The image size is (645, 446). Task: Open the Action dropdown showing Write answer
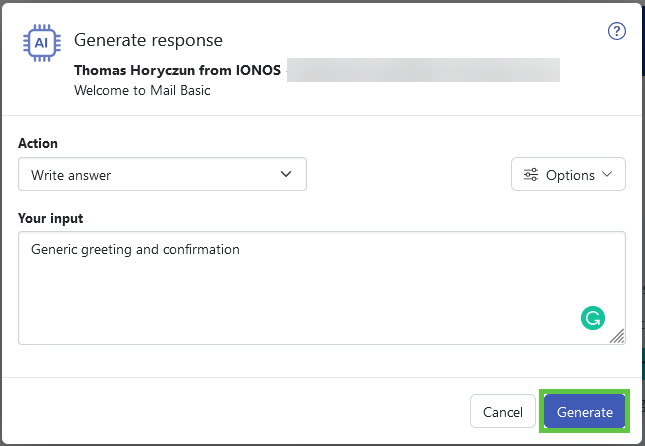[x=162, y=174]
